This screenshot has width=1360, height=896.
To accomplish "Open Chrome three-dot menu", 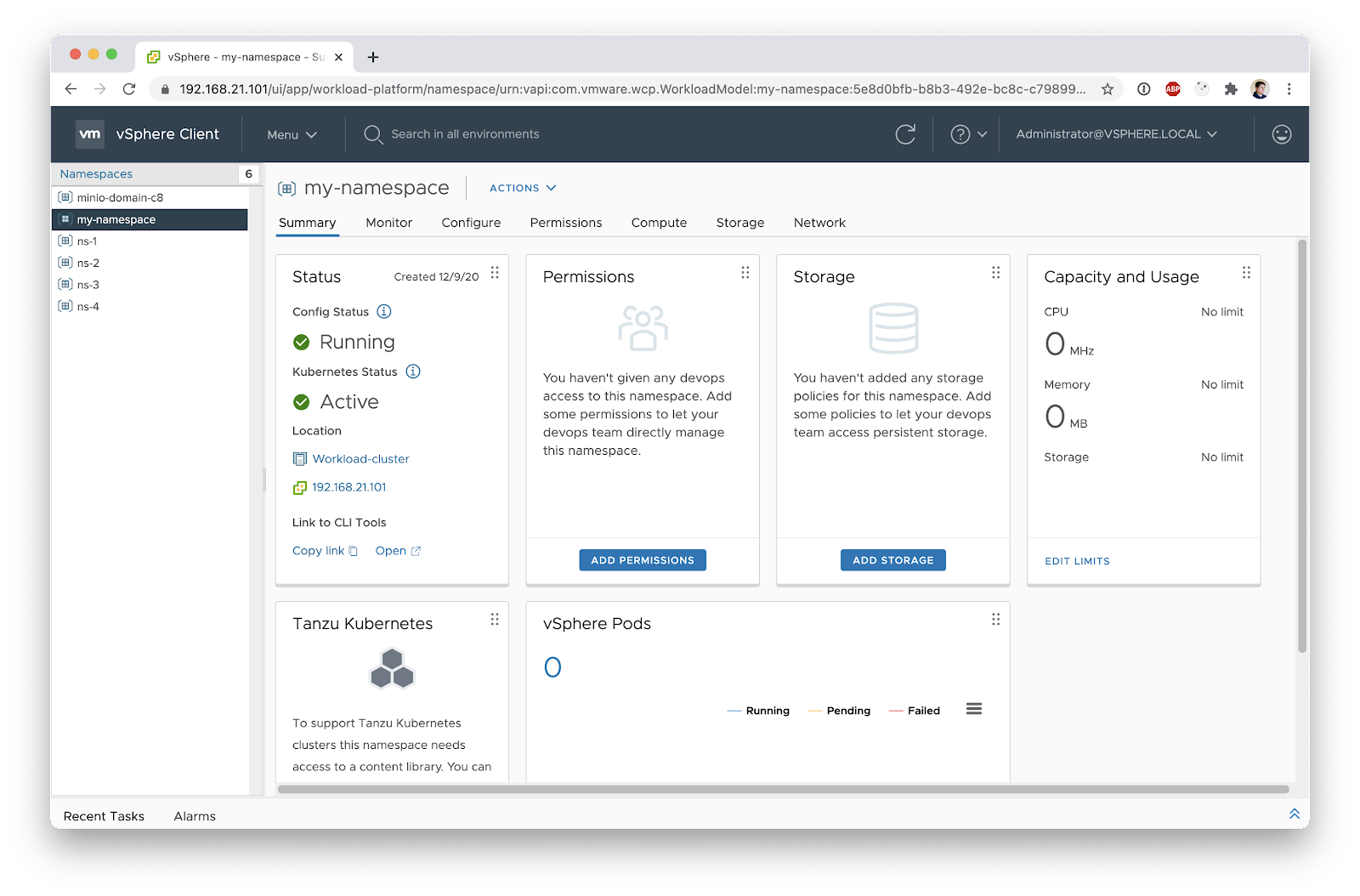I will 1289,89.
